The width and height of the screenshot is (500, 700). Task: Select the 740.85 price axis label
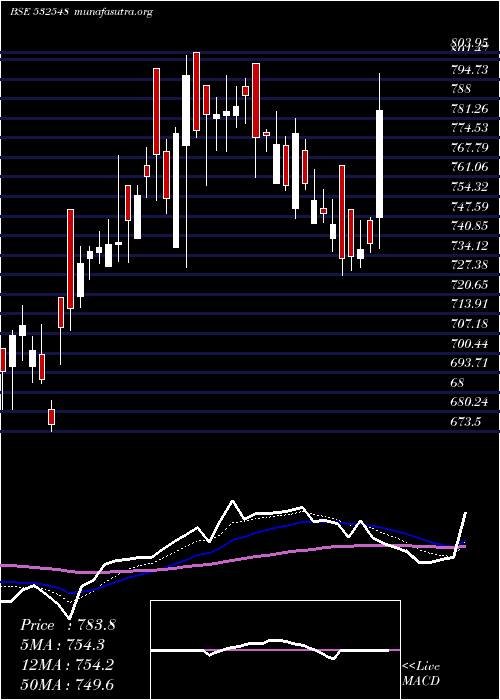pos(470,226)
